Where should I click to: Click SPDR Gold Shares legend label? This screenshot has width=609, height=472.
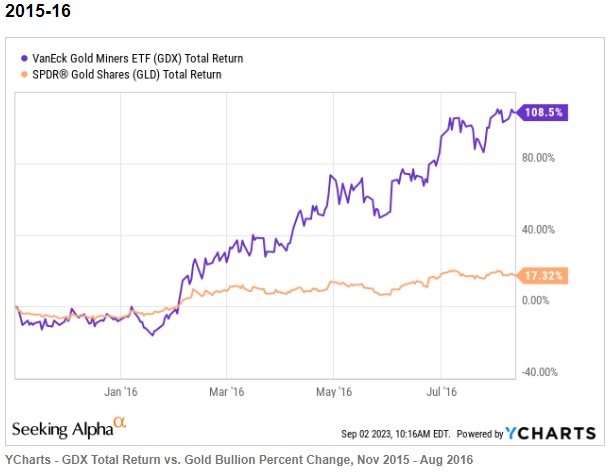126,74
